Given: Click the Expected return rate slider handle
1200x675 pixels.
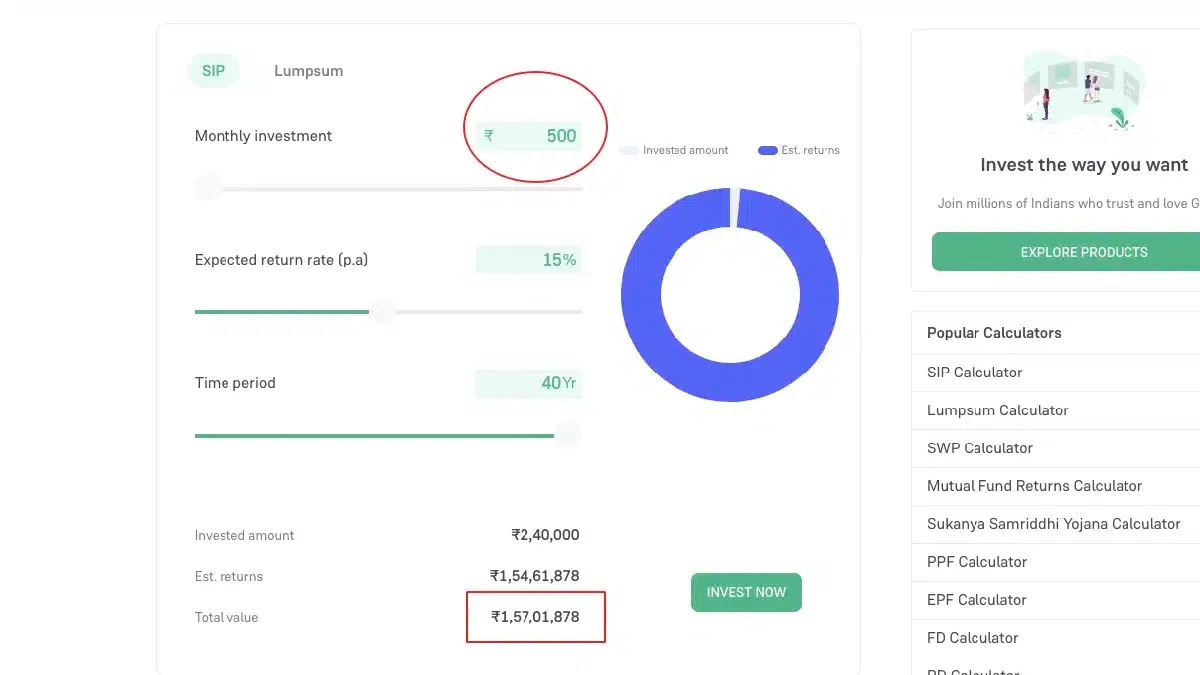Looking at the screenshot, I should click(x=382, y=311).
